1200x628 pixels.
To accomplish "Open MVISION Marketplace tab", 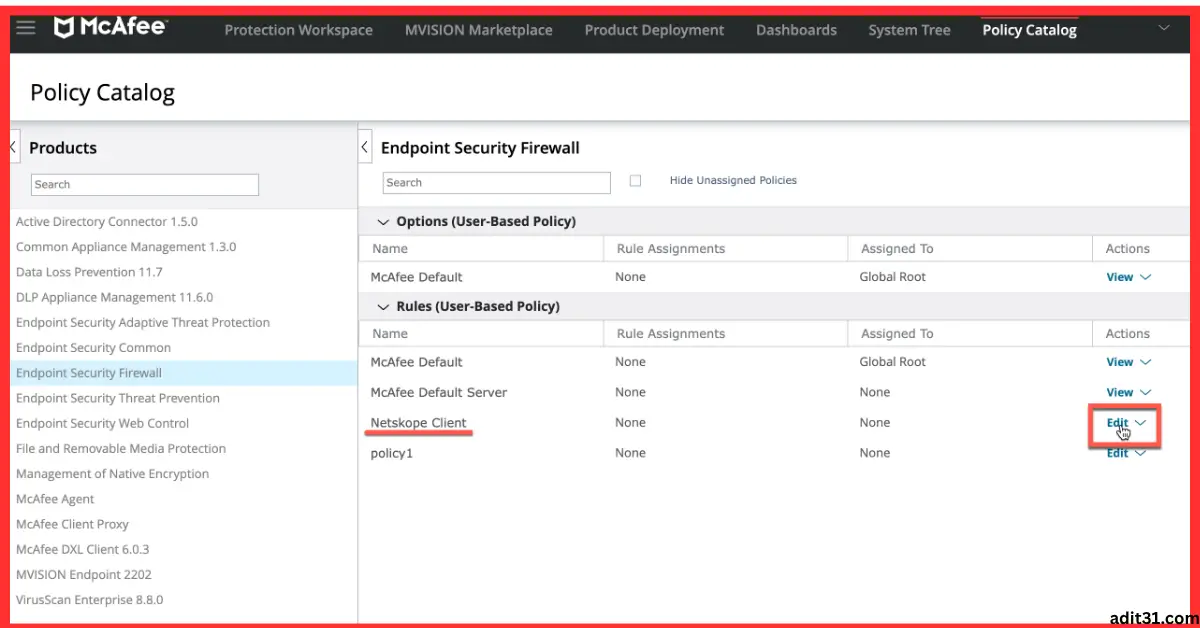I will pos(478,30).
